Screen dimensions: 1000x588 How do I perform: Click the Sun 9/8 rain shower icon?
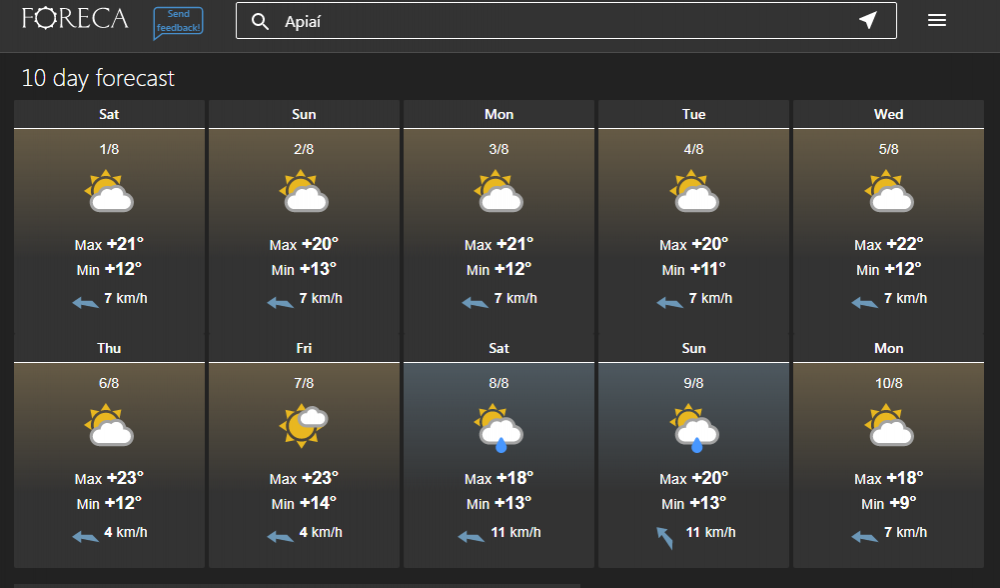694,426
